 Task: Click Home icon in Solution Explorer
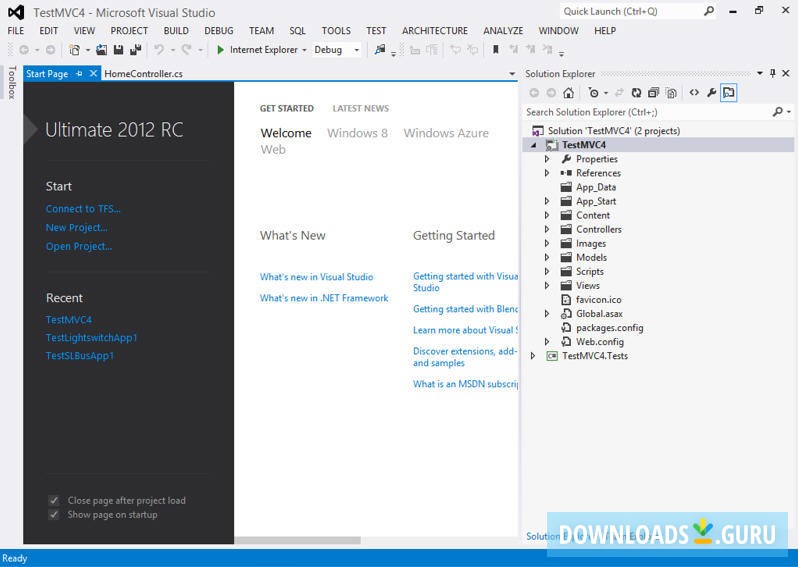[568, 93]
